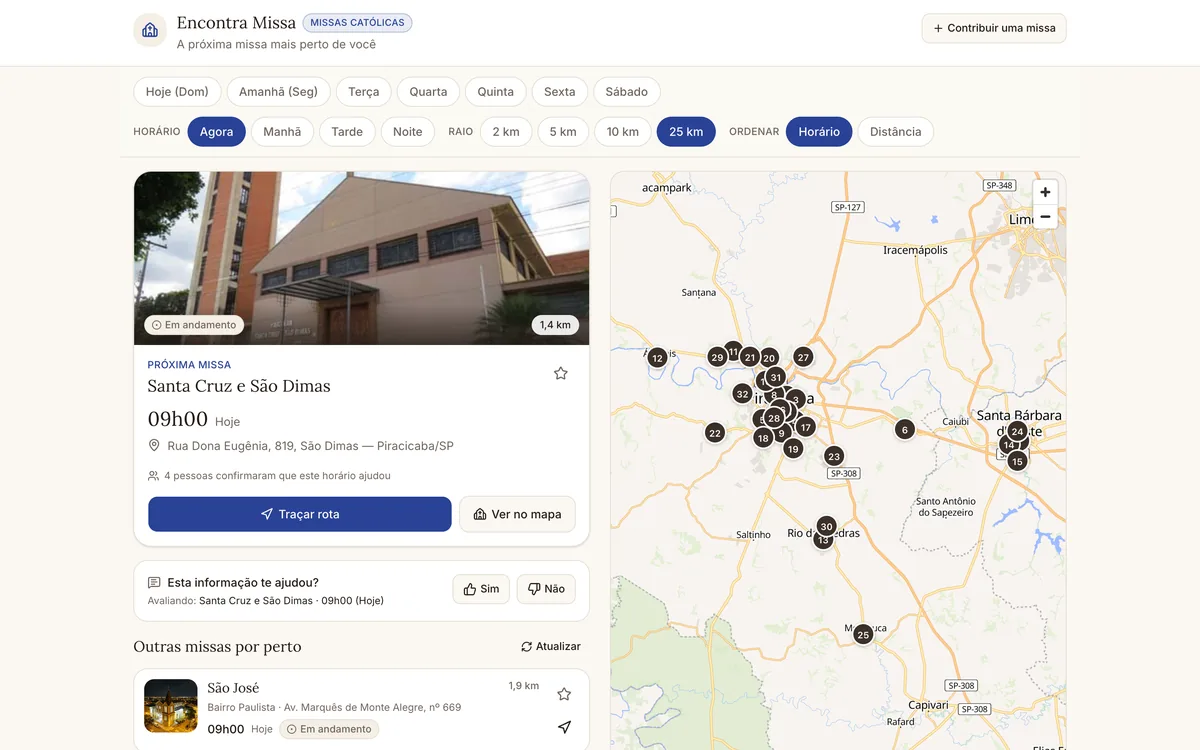The image size is (1200, 750).
Task: Open route arrow for São José
Action: coord(564,727)
